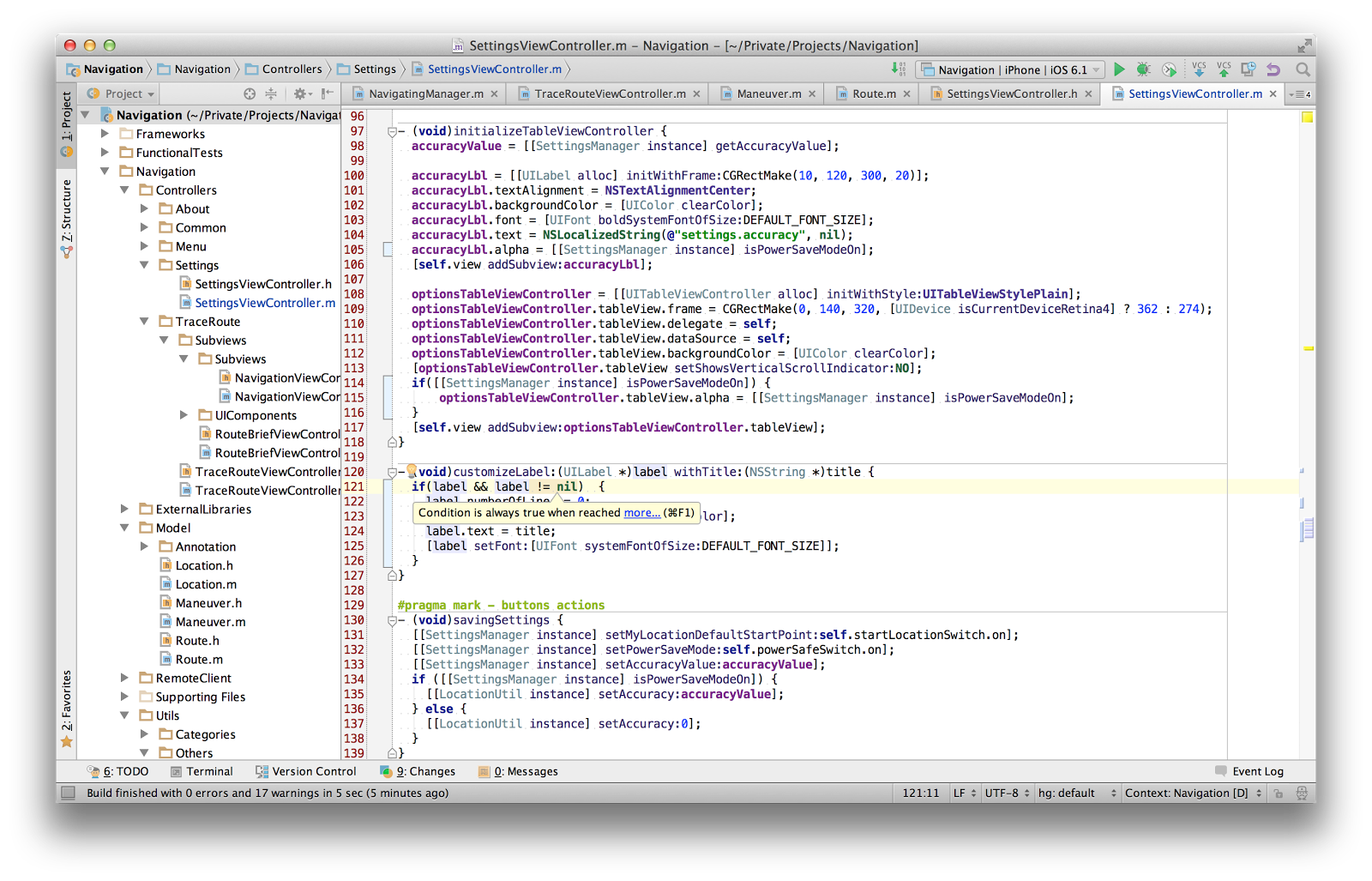Viewport: 1372px width, 881px height.
Task: Show local history icon in toolbar
Action: pyautogui.click(x=1249, y=69)
